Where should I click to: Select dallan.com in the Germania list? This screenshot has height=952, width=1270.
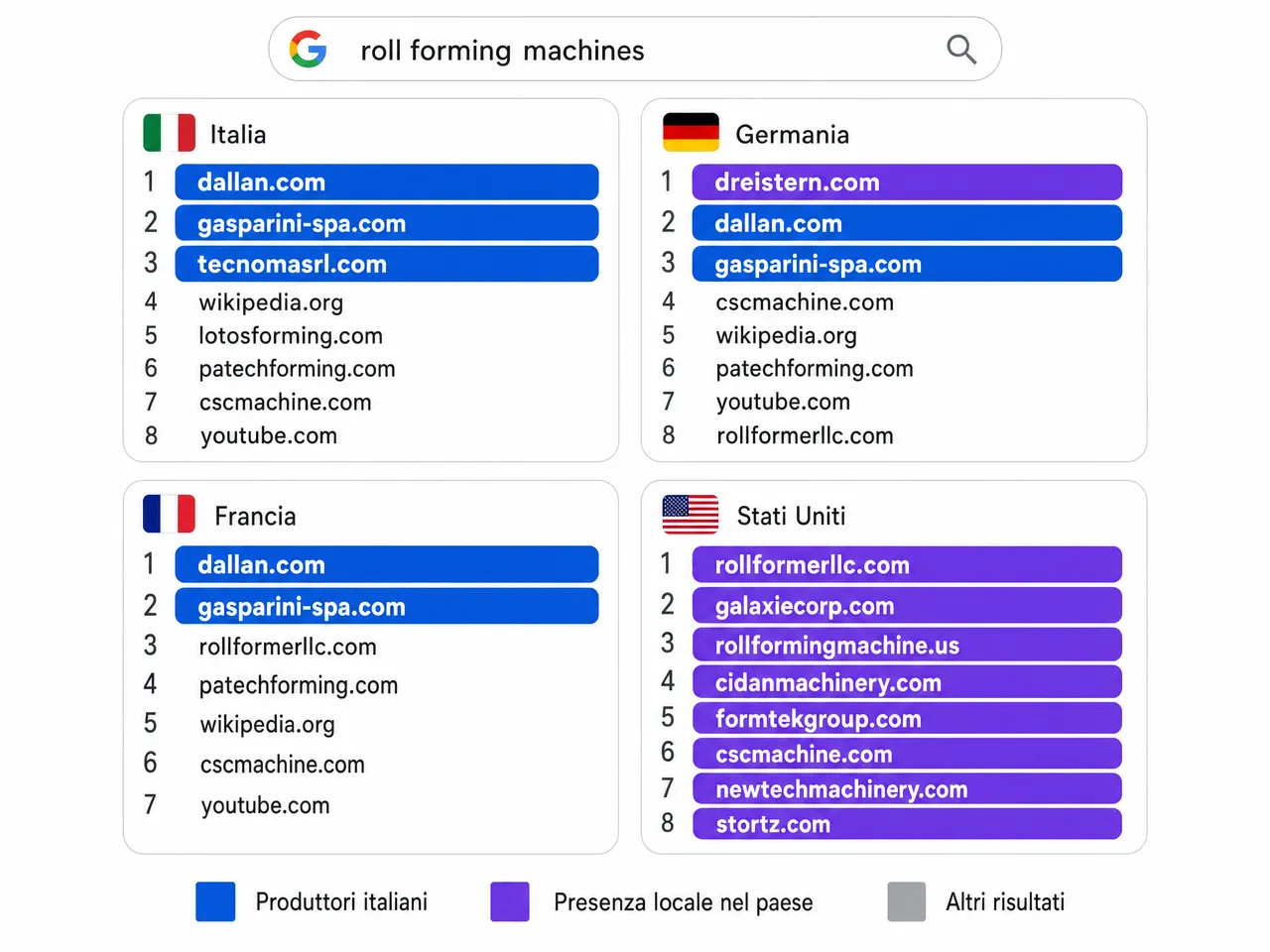tap(907, 223)
